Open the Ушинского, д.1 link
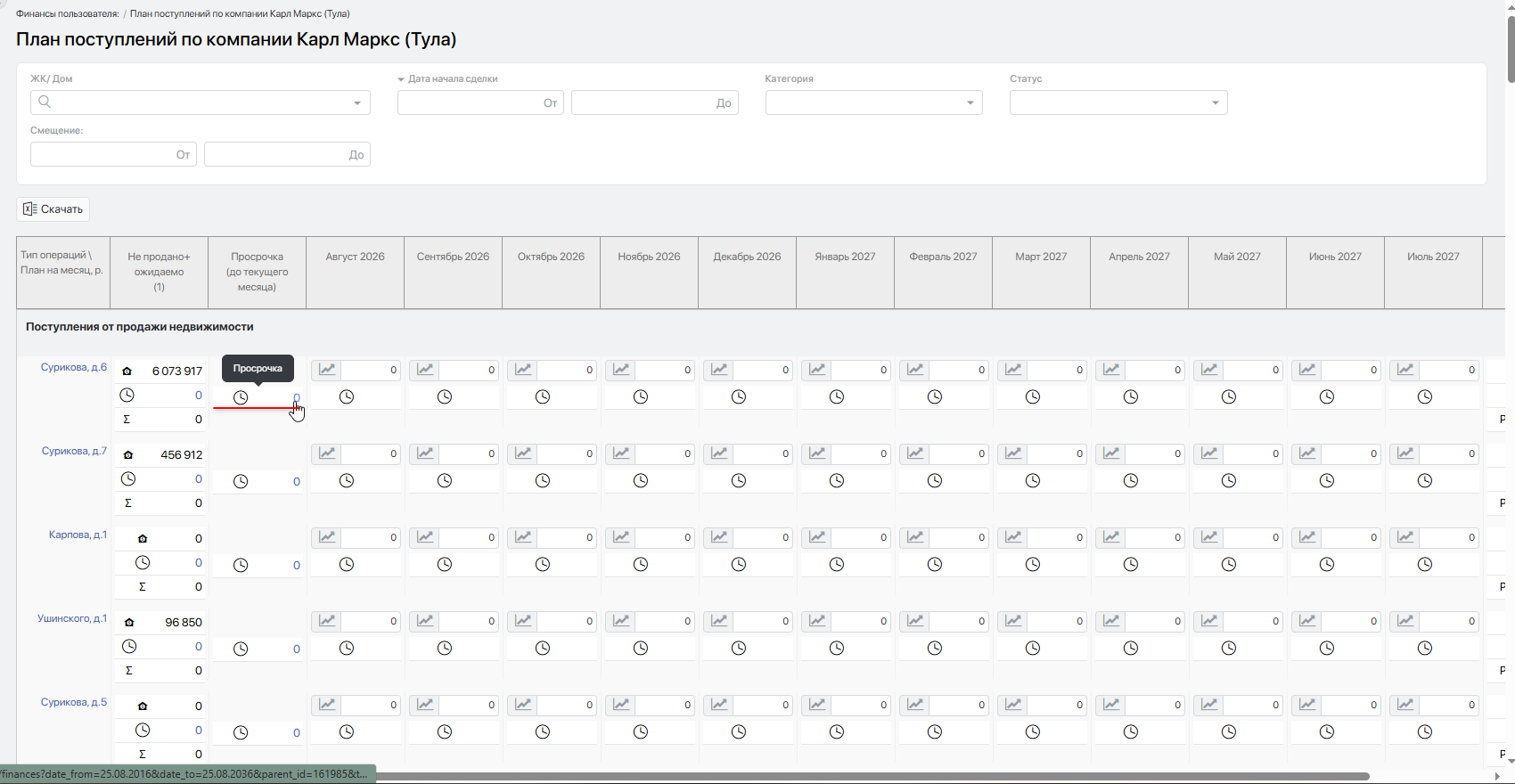 pyautogui.click(x=72, y=618)
